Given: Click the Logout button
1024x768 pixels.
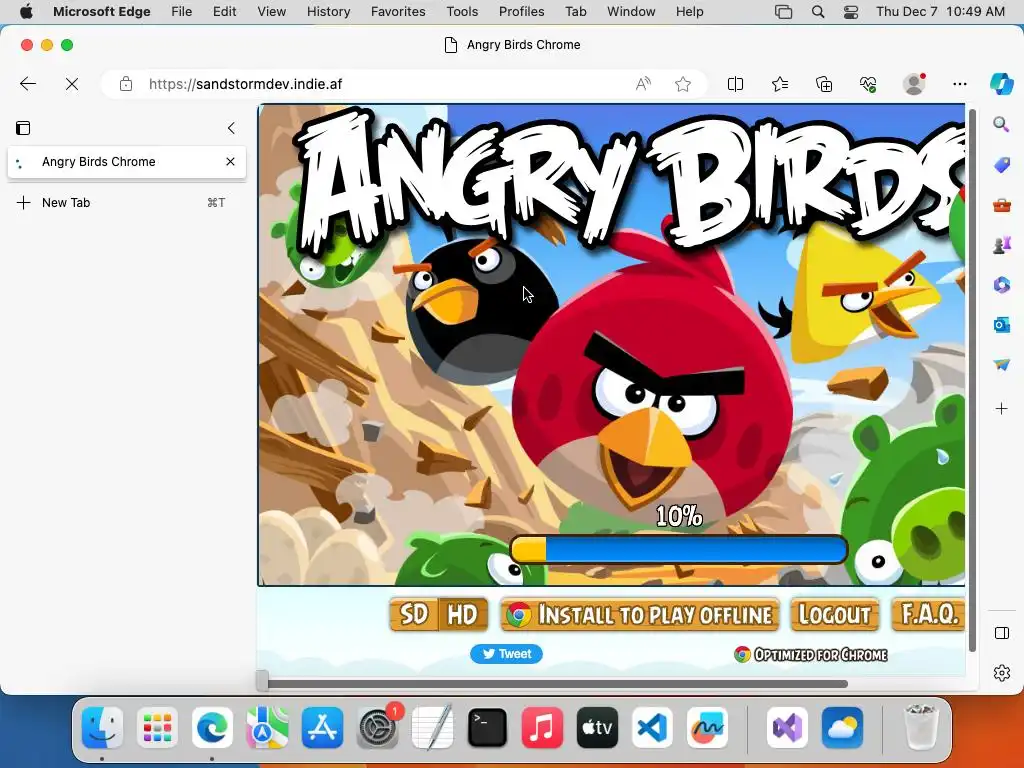Looking at the screenshot, I should tap(835, 615).
